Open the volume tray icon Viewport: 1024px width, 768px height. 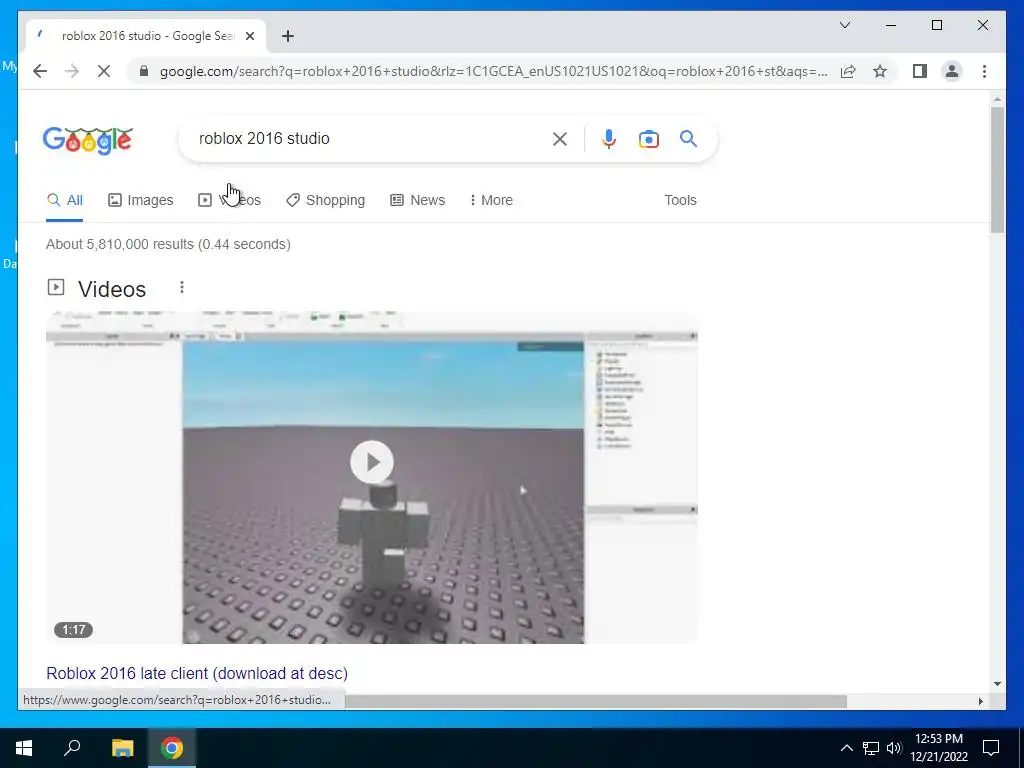[894, 748]
